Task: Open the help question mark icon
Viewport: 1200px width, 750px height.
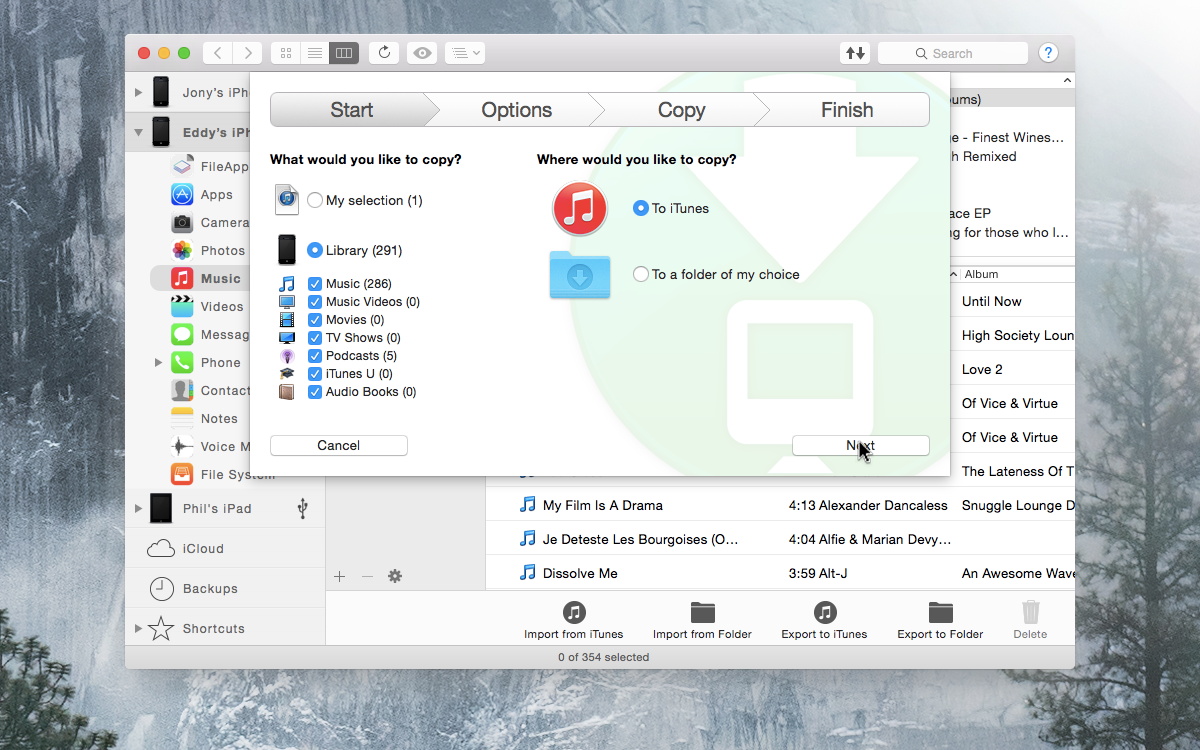Action: [x=1047, y=53]
